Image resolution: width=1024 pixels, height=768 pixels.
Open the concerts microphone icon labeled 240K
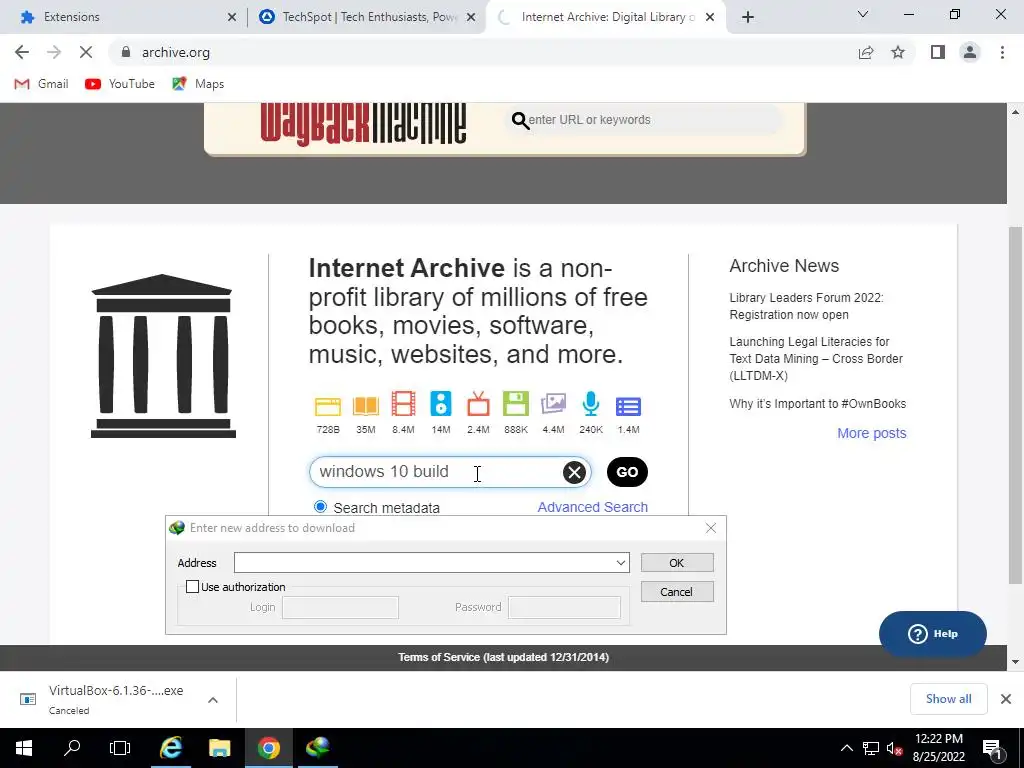pyautogui.click(x=591, y=404)
